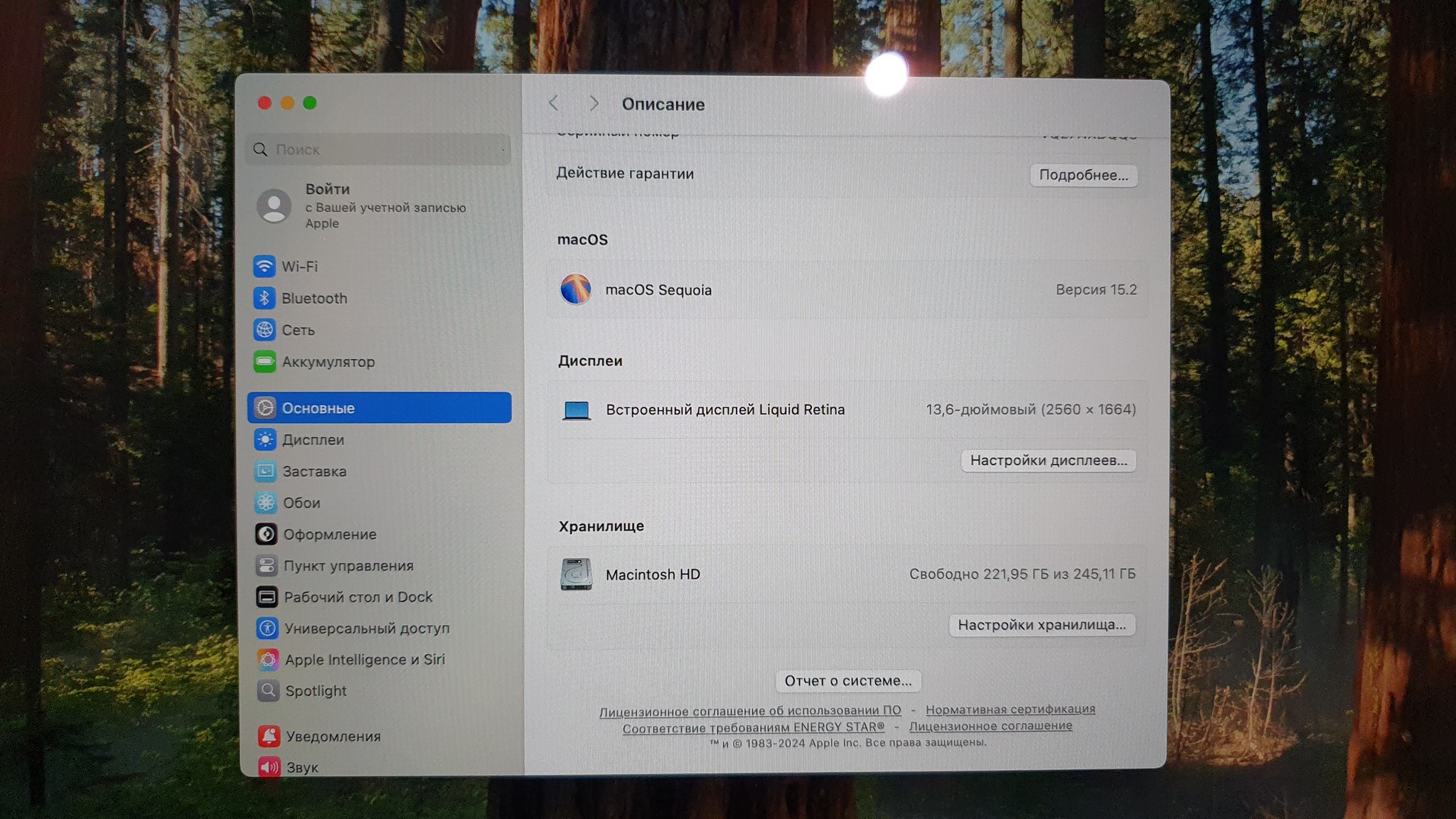Select Apple Intelligence и Siri icon
The width and height of the screenshot is (1456, 819).
(x=268, y=660)
